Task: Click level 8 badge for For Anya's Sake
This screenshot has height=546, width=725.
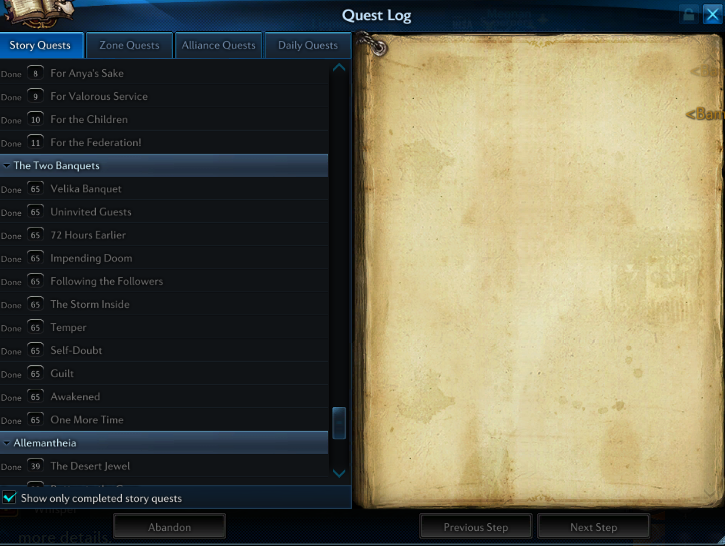Action: click(x=35, y=73)
